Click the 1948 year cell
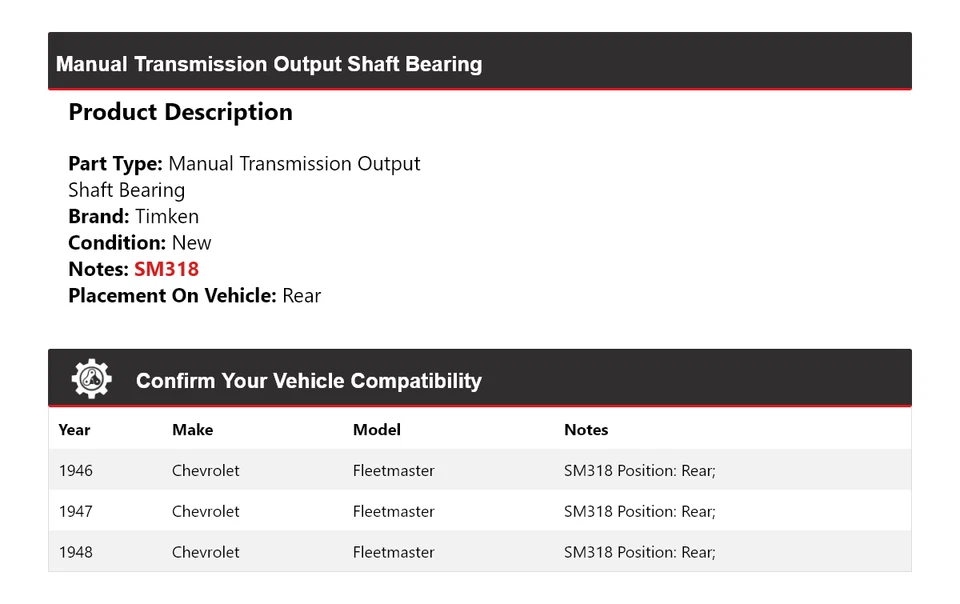The image size is (960, 604). pos(75,552)
